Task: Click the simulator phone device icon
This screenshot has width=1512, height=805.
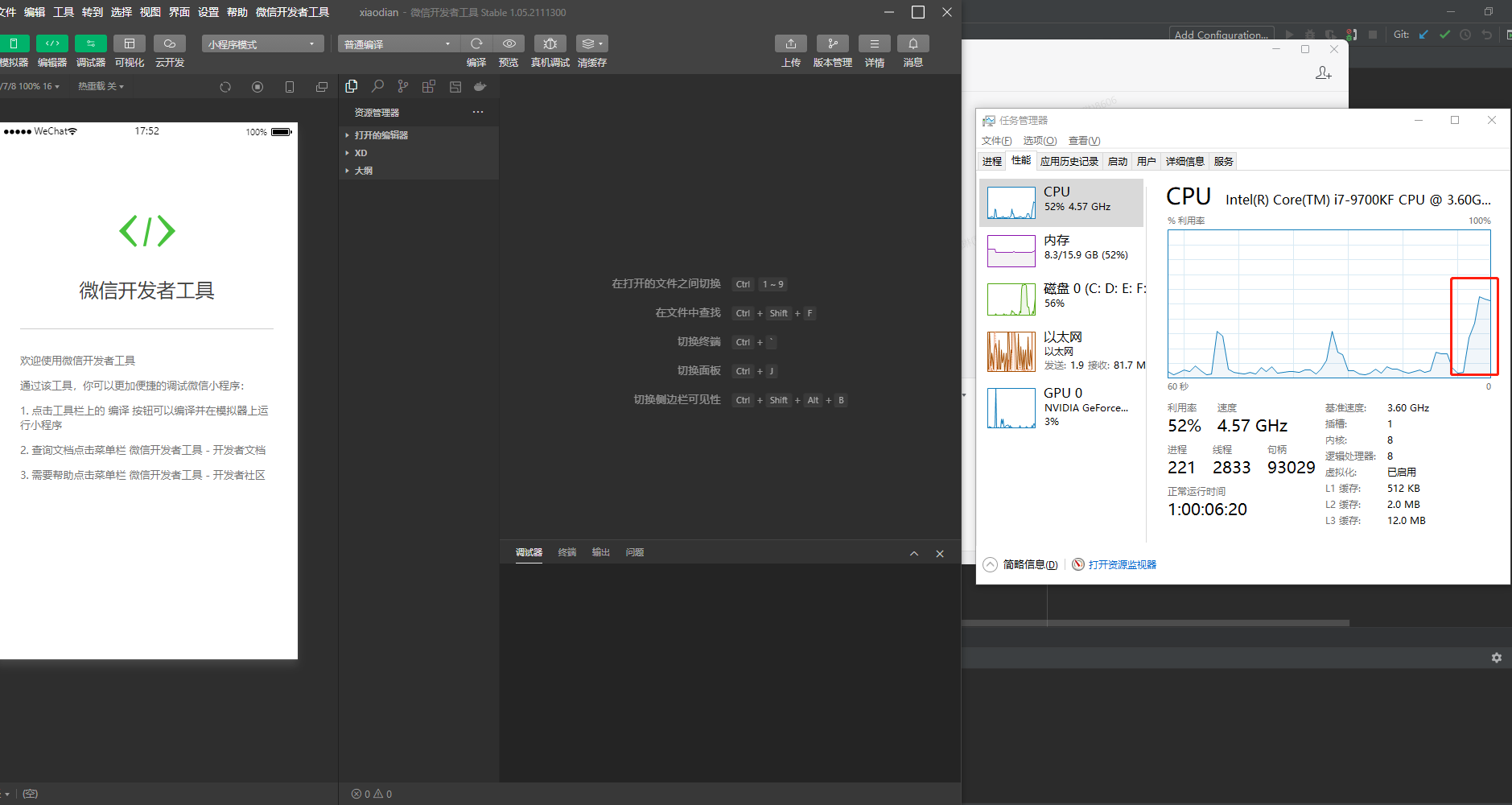Action: tap(290, 87)
